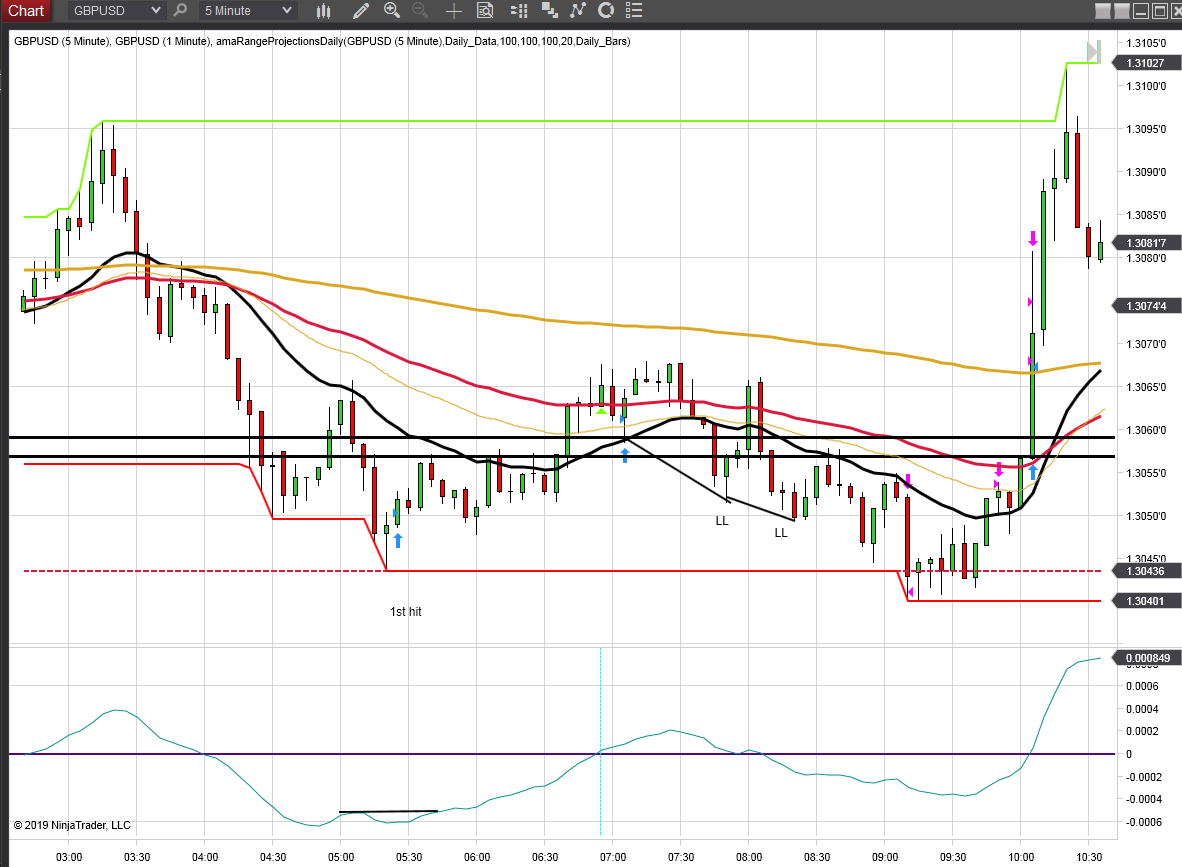Click the first link-window button in title bar
The width and height of the screenshot is (1182, 867).
point(1103,11)
